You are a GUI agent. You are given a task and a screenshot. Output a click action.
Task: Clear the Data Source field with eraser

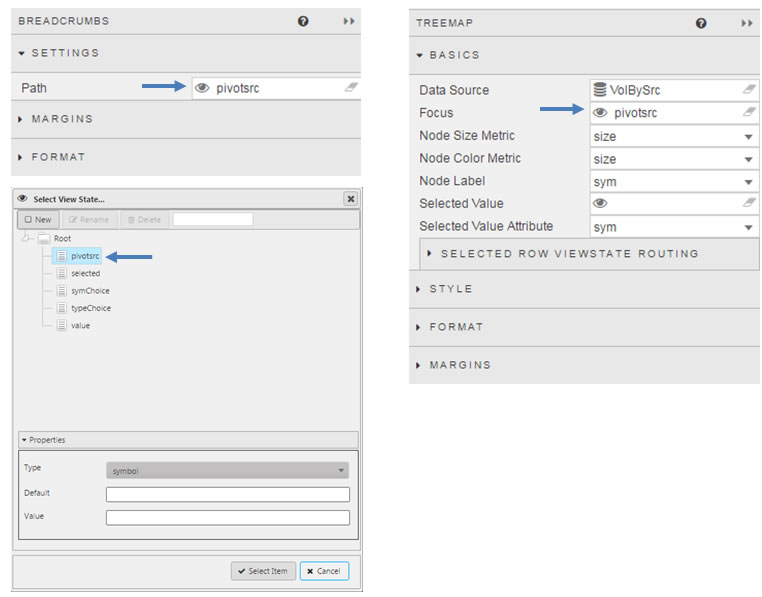[x=749, y=90]
